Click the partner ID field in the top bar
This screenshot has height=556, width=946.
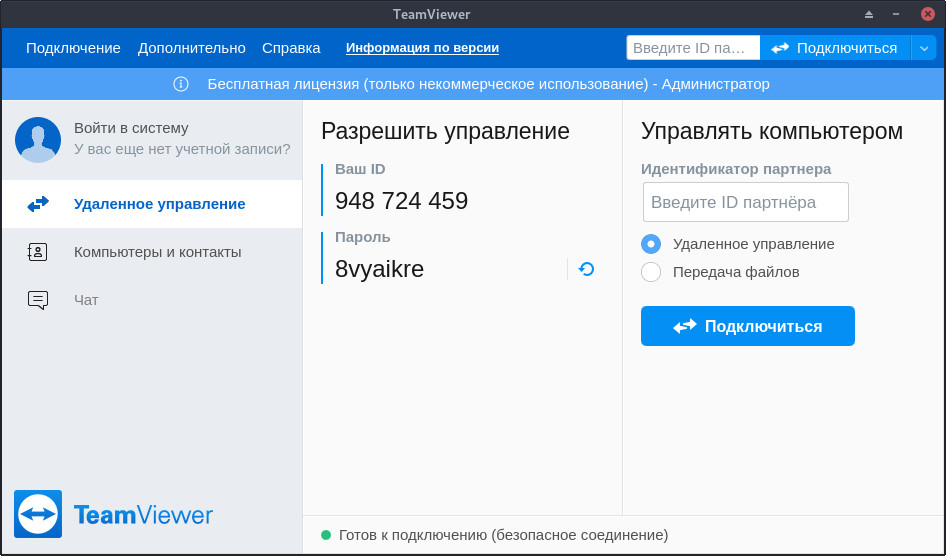pos(693,48)
